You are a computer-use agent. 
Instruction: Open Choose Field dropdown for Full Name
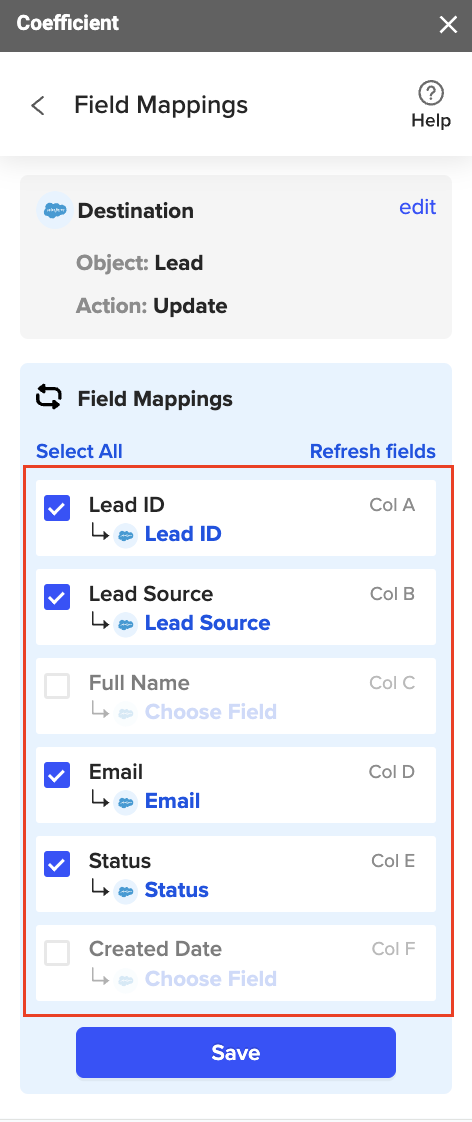[x=210, y=712]
